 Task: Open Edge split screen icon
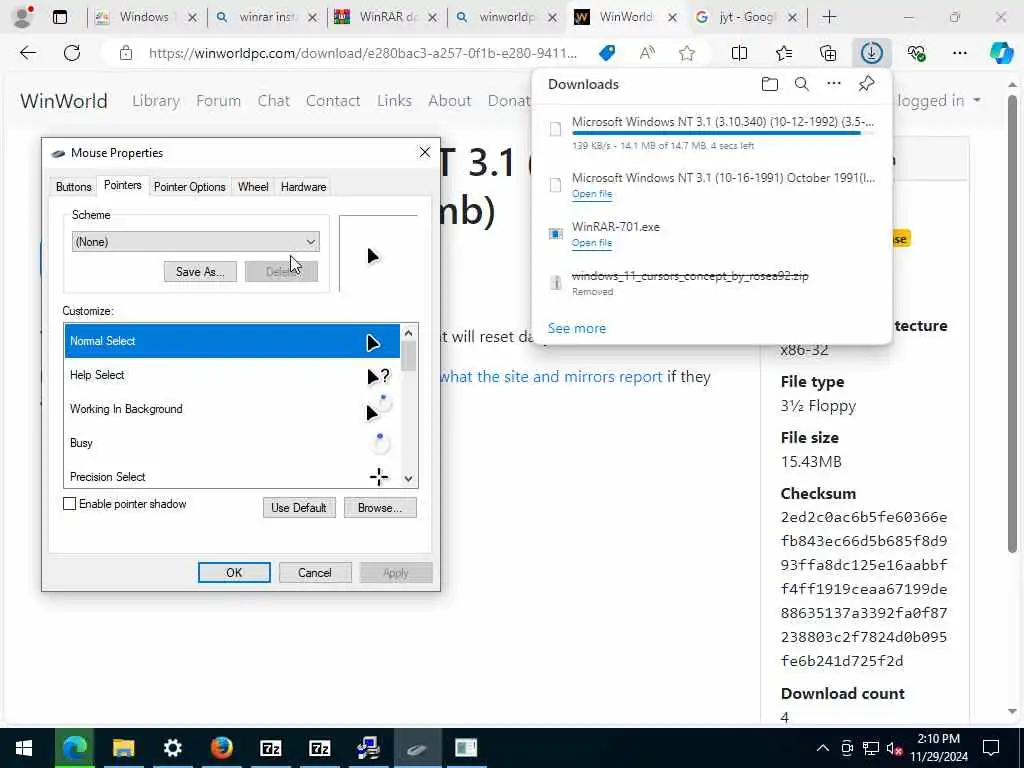[x=739, y=53]
